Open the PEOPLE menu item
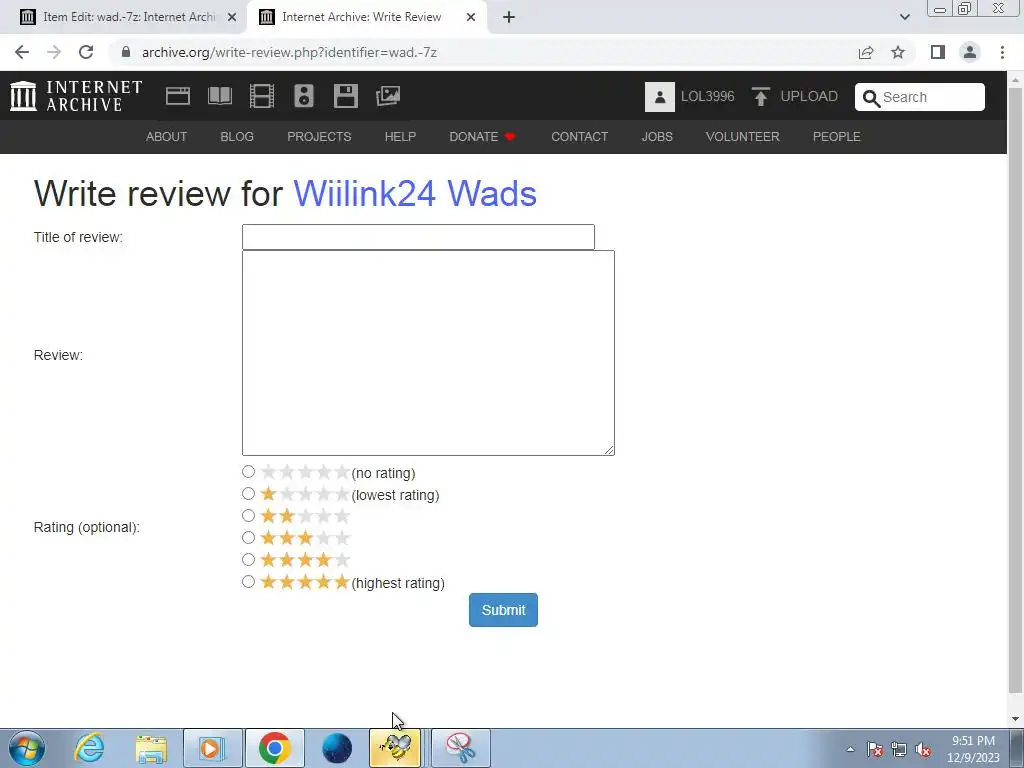 (x=837, y=136)
